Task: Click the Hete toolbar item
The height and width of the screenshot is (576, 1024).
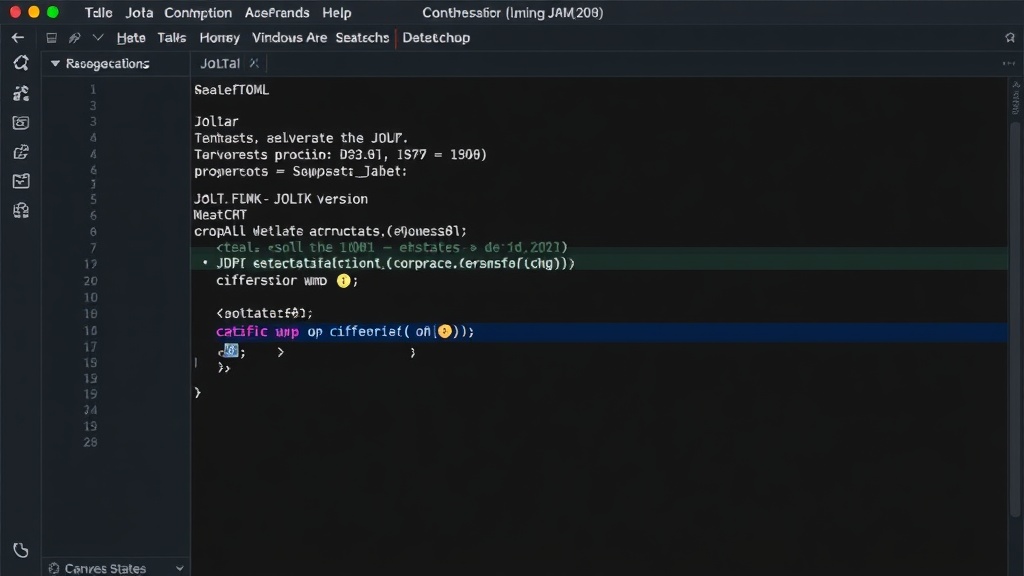Action: (131, 38)
